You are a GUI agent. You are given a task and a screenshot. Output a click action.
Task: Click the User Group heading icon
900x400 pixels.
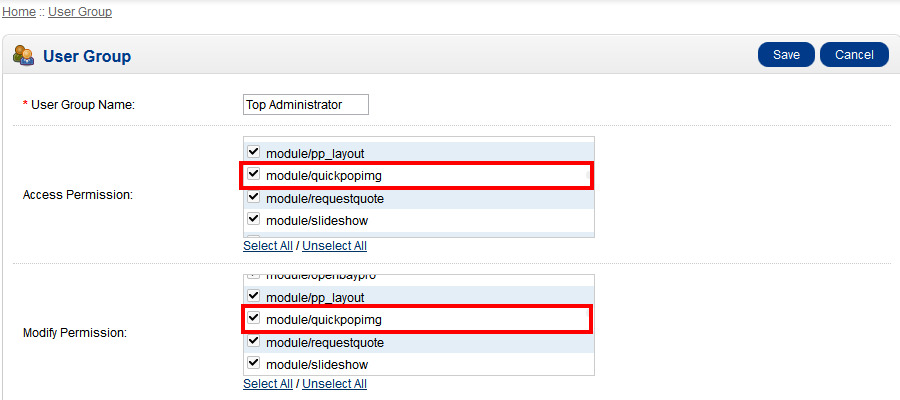click(24, 55)
